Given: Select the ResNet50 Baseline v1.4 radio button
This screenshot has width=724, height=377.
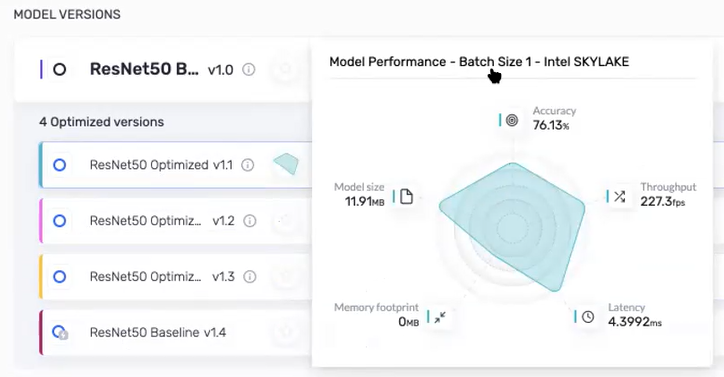Looking at the screenshot, I should coord(60,332).
